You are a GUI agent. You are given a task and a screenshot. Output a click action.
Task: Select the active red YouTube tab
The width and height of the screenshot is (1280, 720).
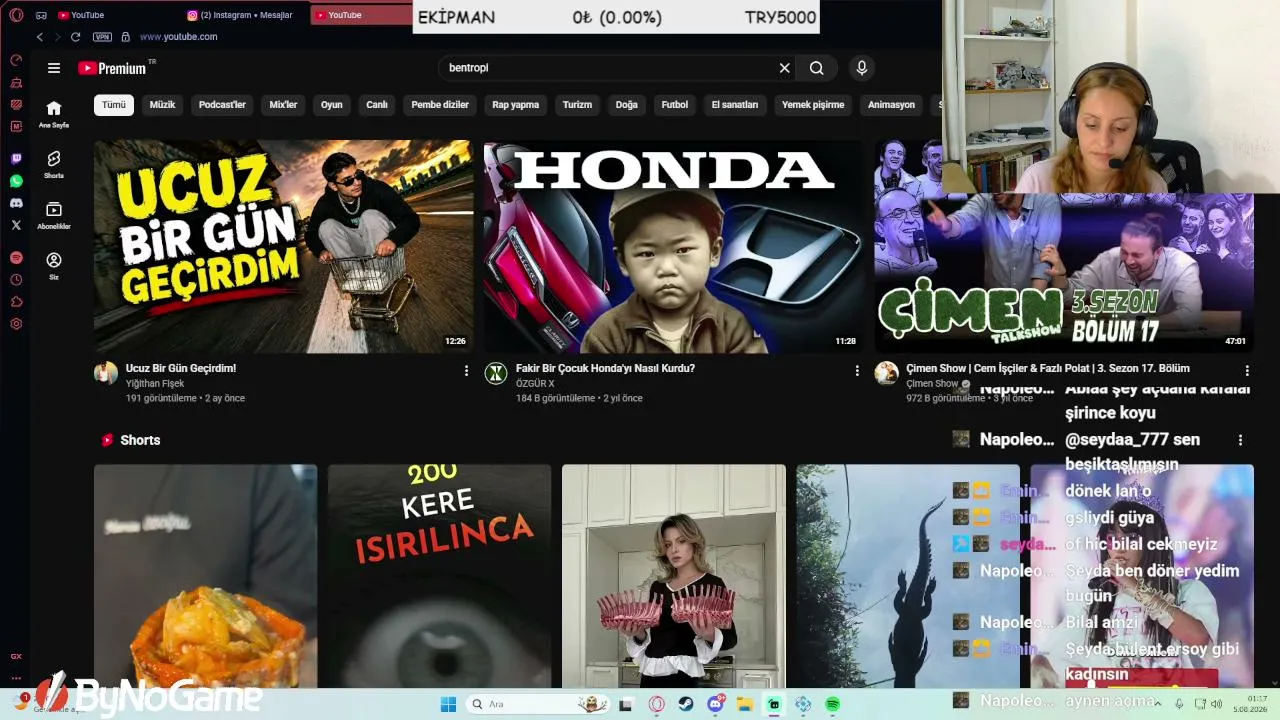click(360, 15)
